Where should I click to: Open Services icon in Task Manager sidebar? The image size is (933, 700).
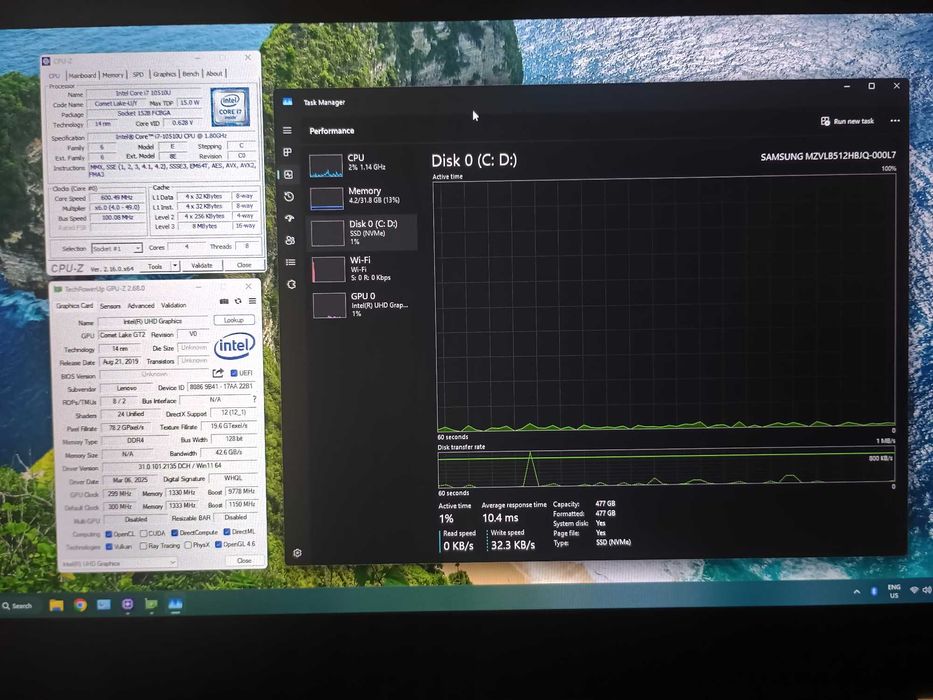[291, 284]
